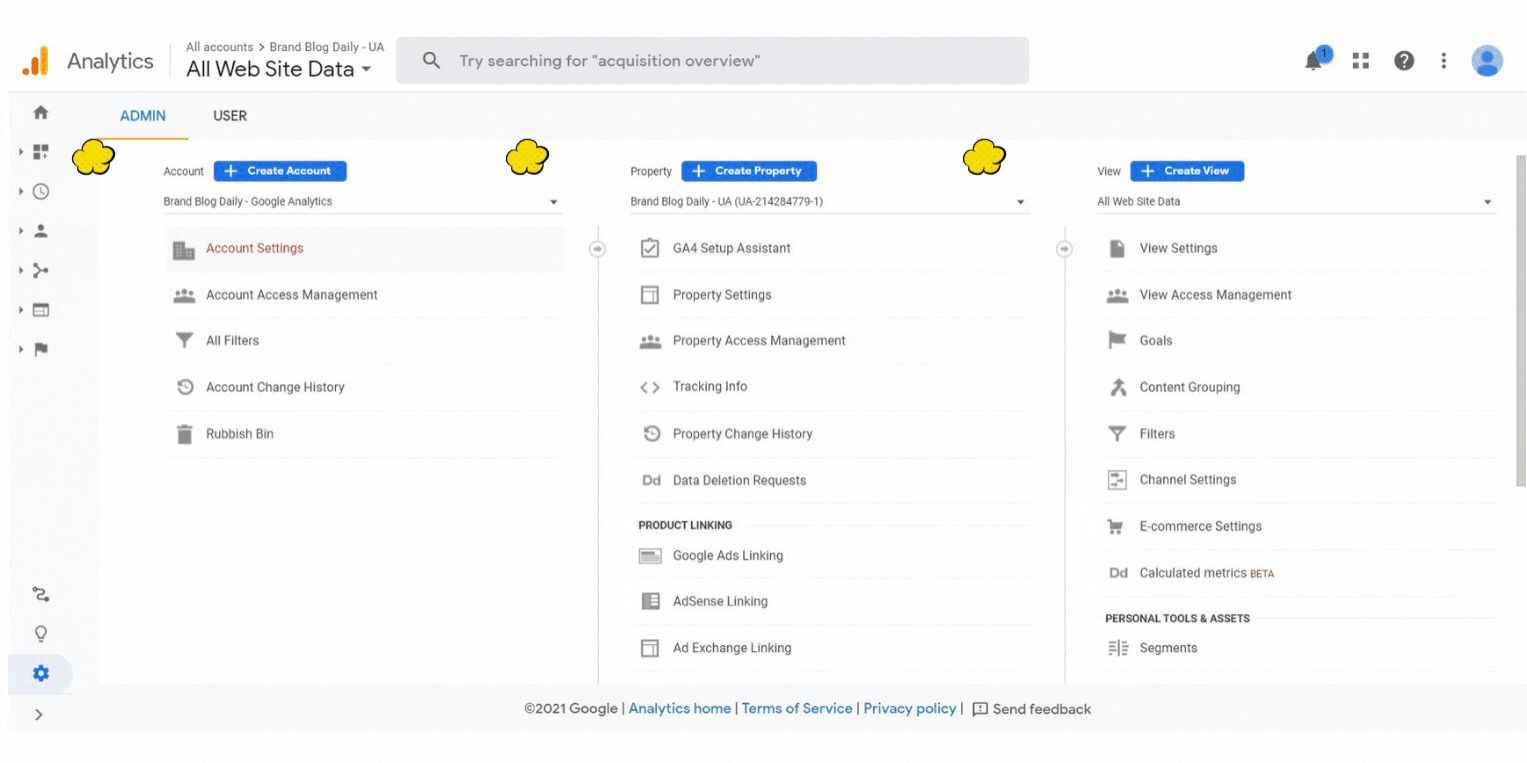Click the arrow between Account and Property columns
Viewport: 1527px width, 763px height.
597,249
